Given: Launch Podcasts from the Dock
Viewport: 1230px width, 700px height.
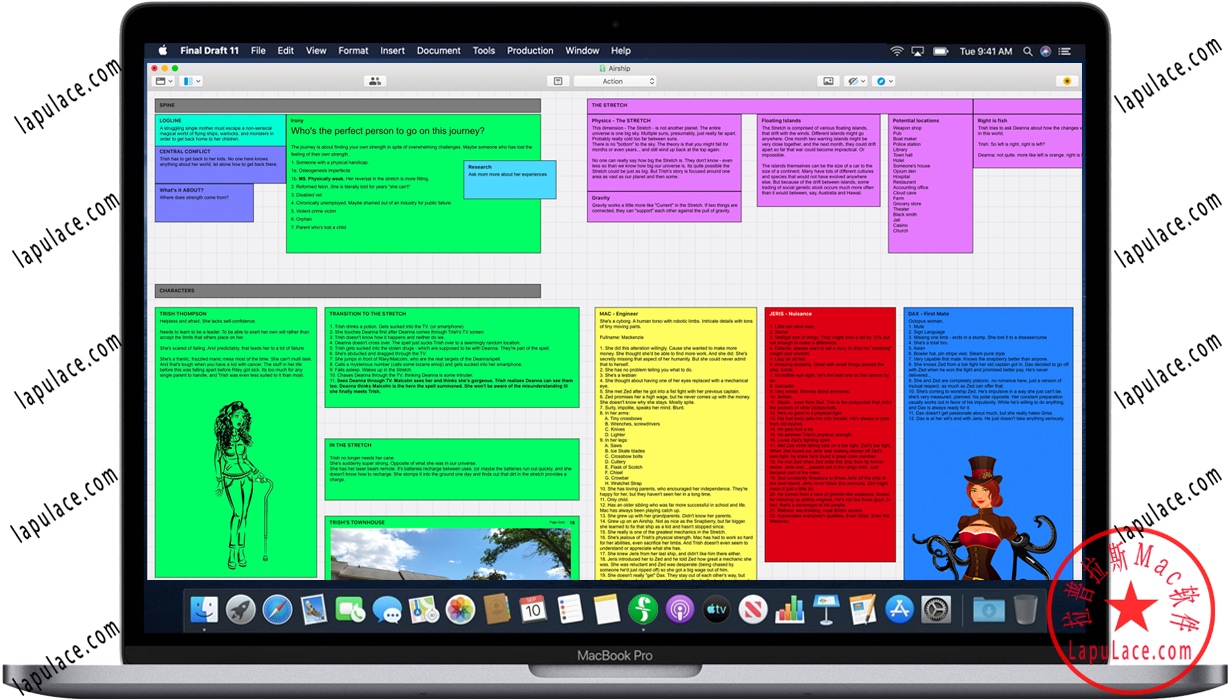Looking at the screenshot, I should coord(680,607).
